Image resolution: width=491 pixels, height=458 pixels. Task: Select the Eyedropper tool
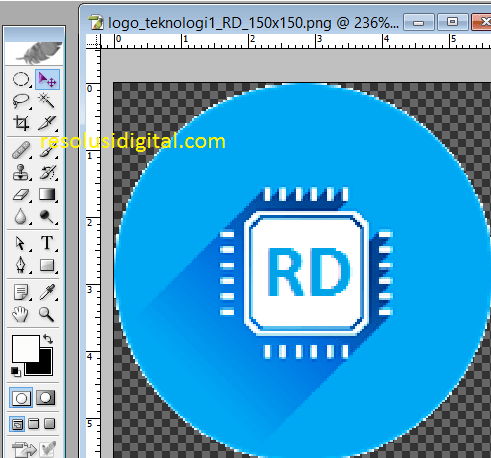[x=47, y=292]
